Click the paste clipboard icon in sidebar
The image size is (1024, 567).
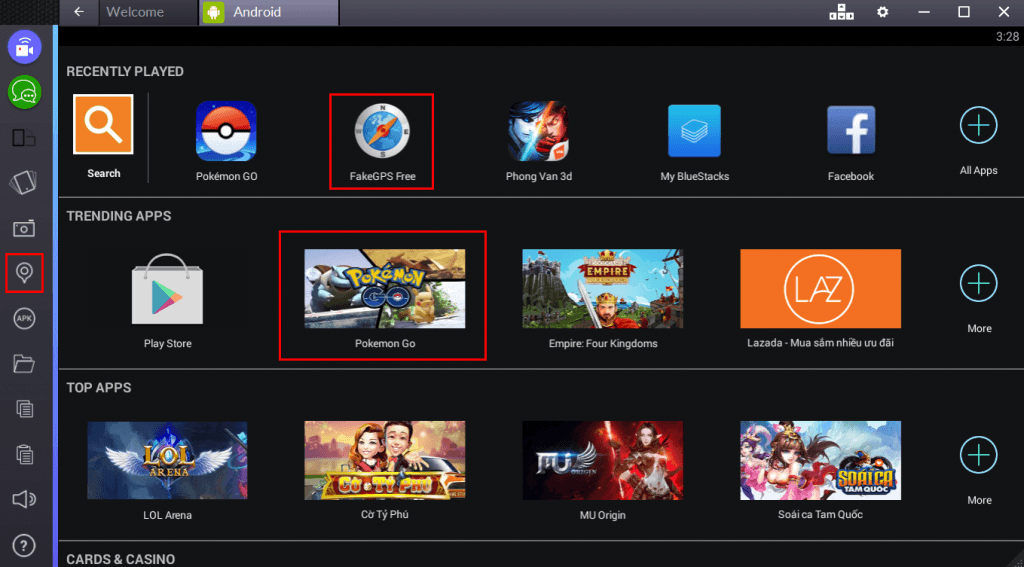pyautogui.click(x=24, y=453)
